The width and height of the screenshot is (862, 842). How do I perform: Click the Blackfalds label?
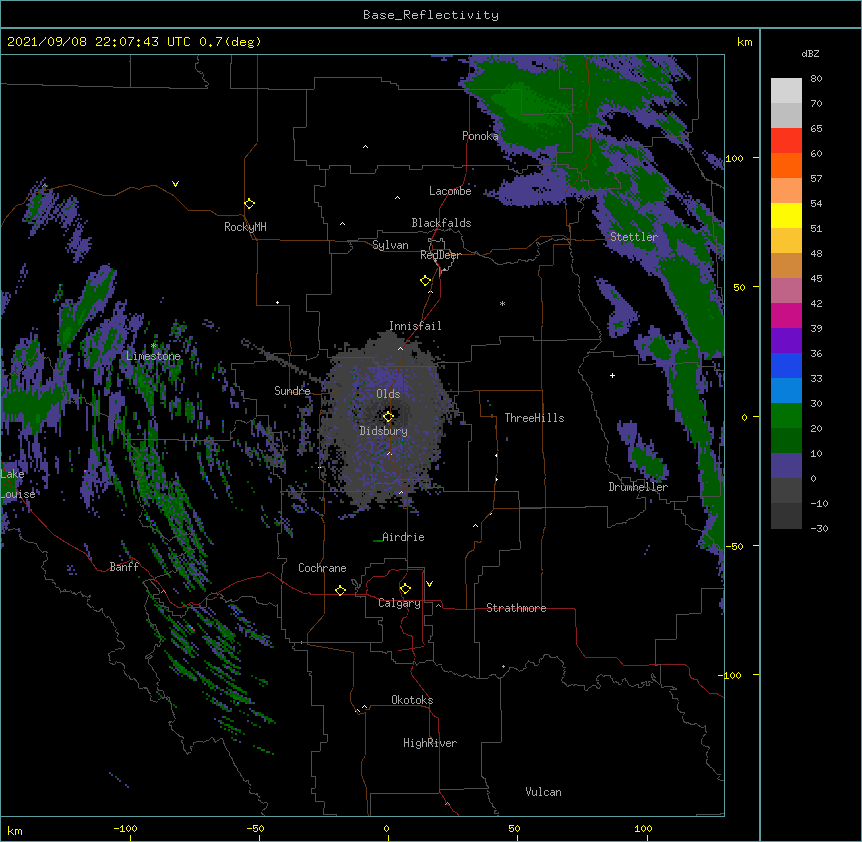(x=441, y=223)
